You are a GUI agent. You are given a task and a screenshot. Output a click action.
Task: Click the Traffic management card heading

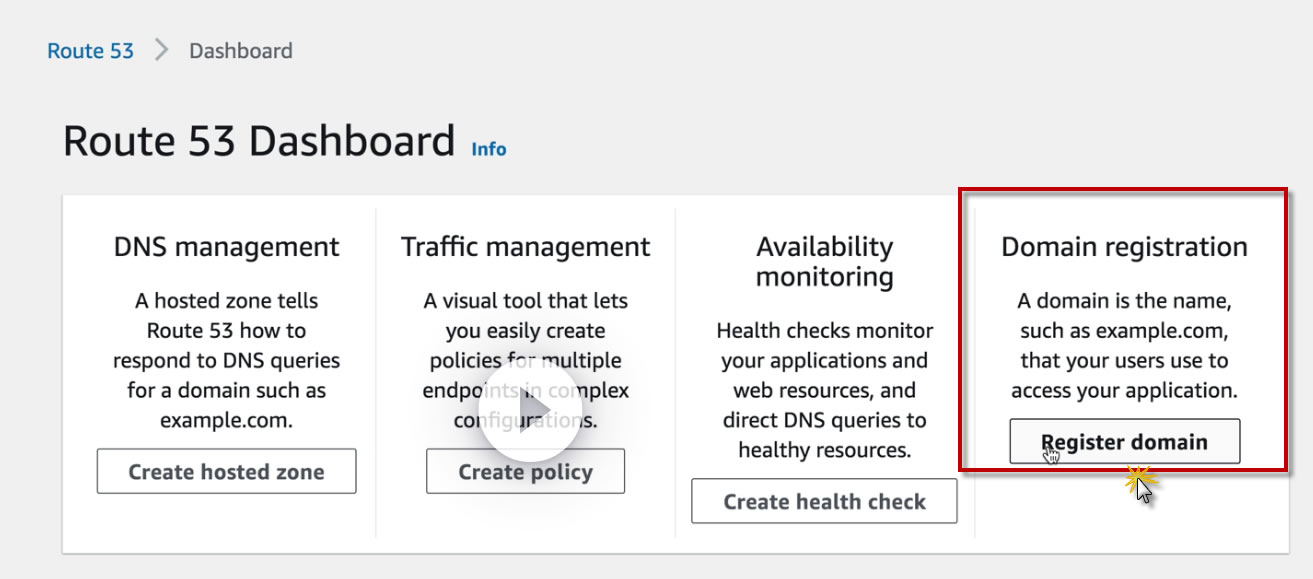coord(525,246)
